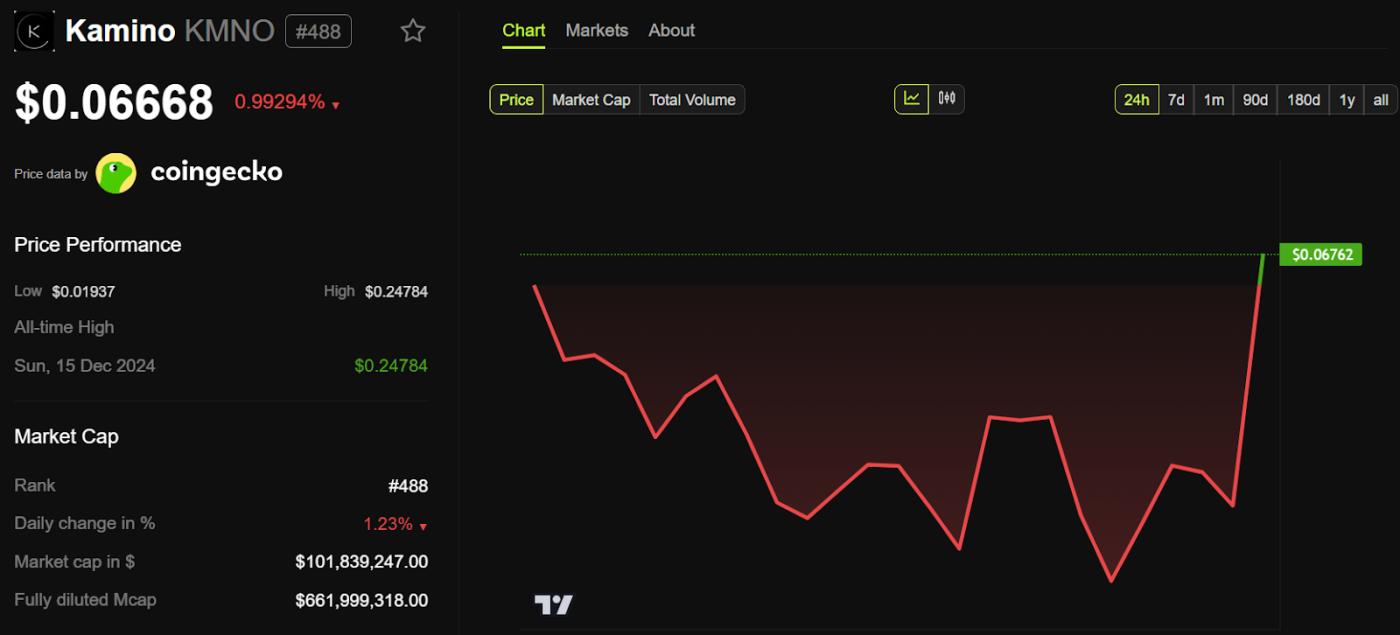Click the coingecko brand name link
Image resolution: width=1400 pixels, height=635 pixels.
tap(216, 172)
